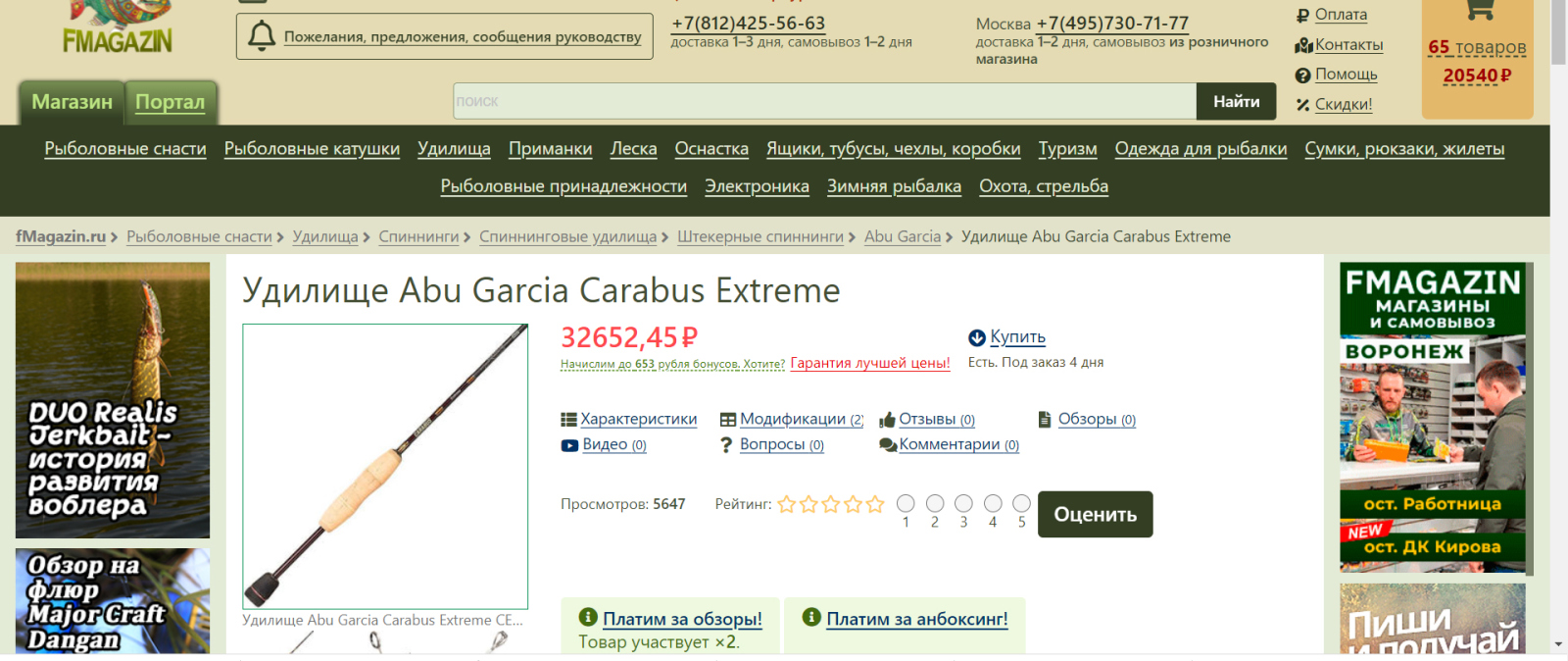Click the page scrollbar down arrow
The image size is (1568, 661).
1558,644
